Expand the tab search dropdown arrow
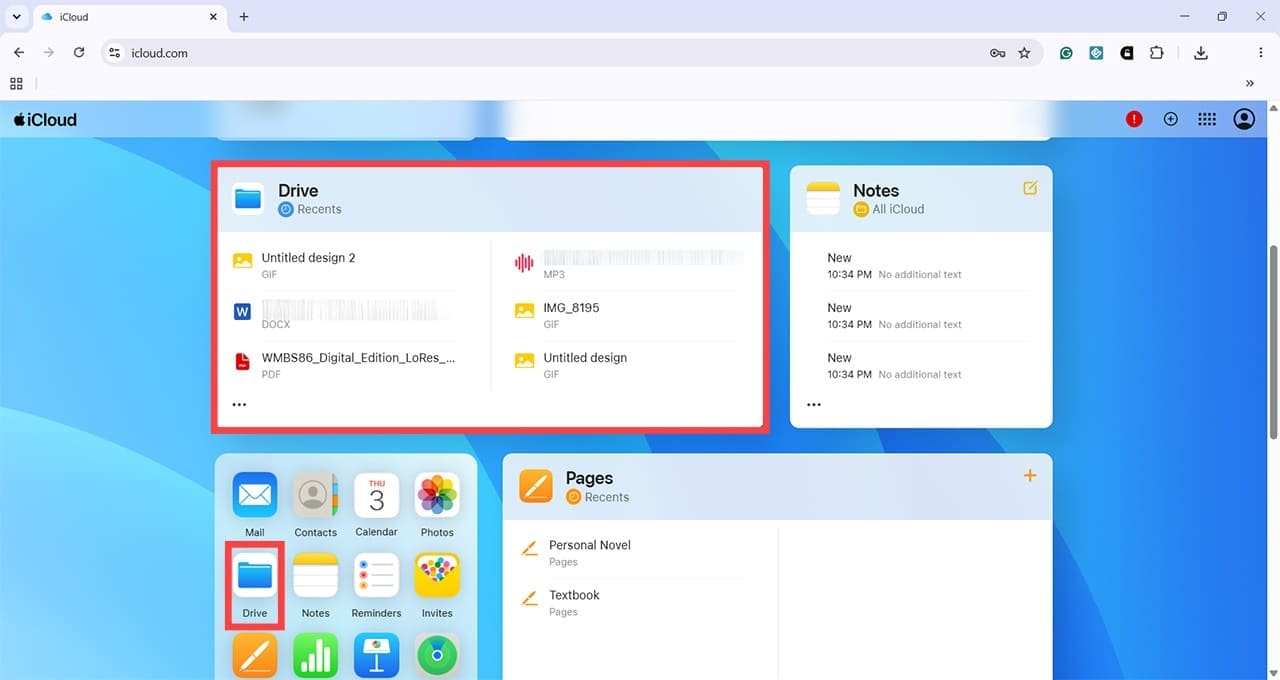Image resolution: width=1280 pixels, height=680 pixels. point(17,17)
